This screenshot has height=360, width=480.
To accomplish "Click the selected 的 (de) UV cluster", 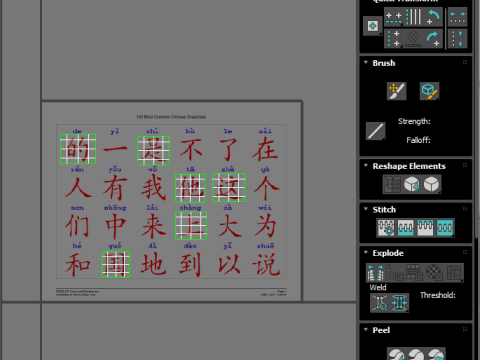I will coord(78,149).
